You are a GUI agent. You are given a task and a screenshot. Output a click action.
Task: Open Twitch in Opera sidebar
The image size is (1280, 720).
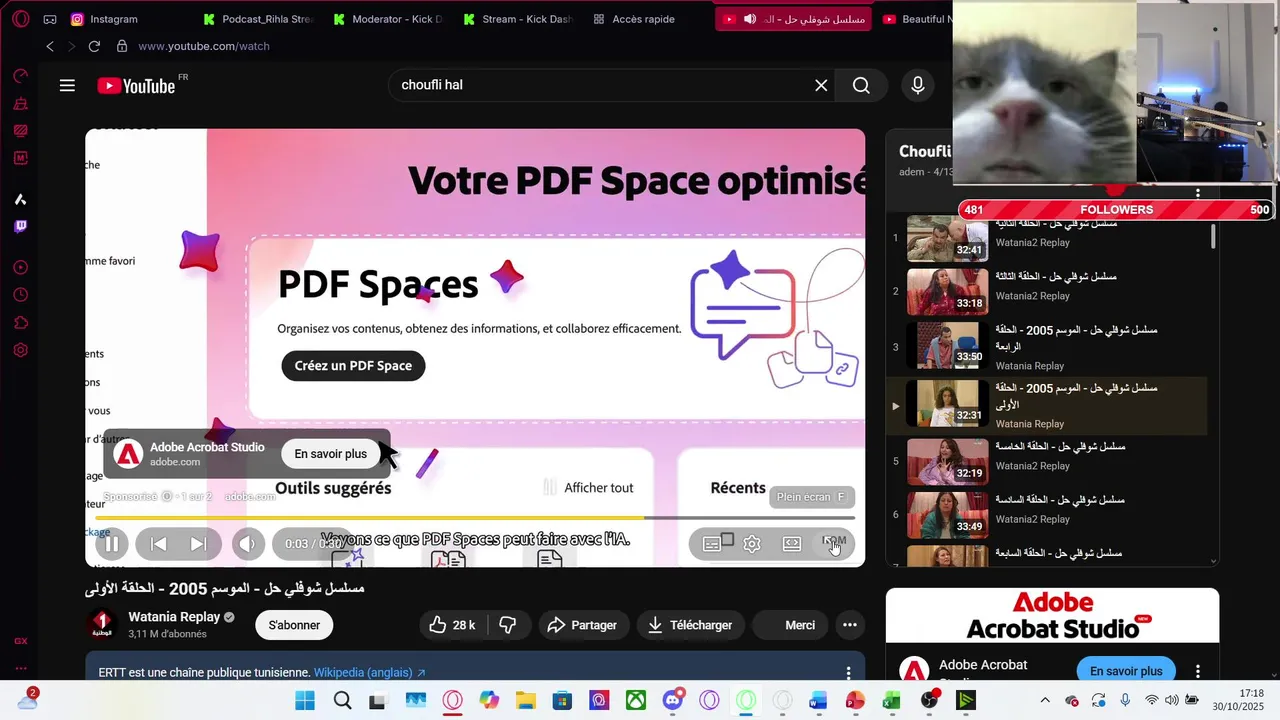[x=21, y=226]
